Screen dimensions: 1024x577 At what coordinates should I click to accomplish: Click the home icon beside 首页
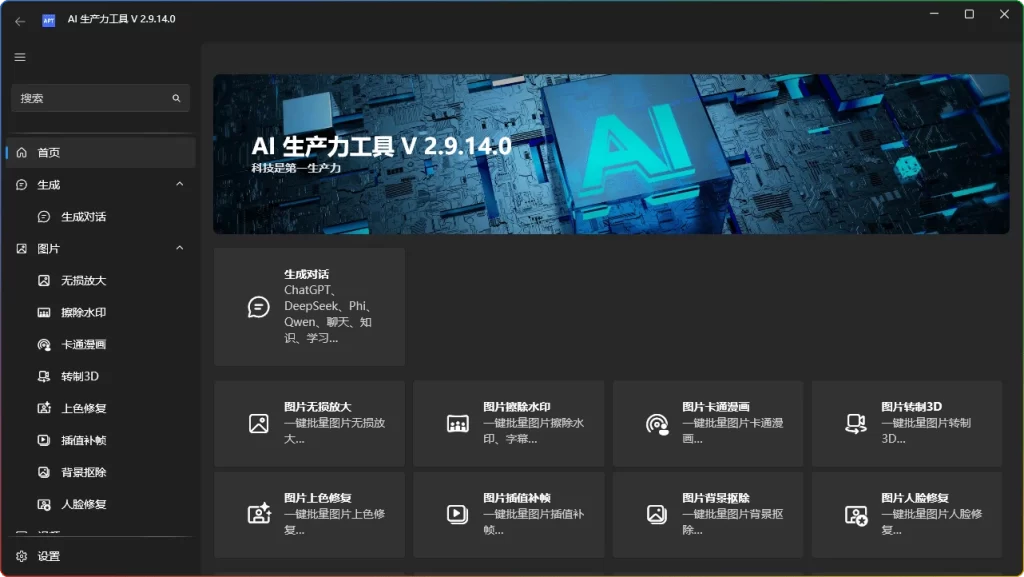[22, 152]
